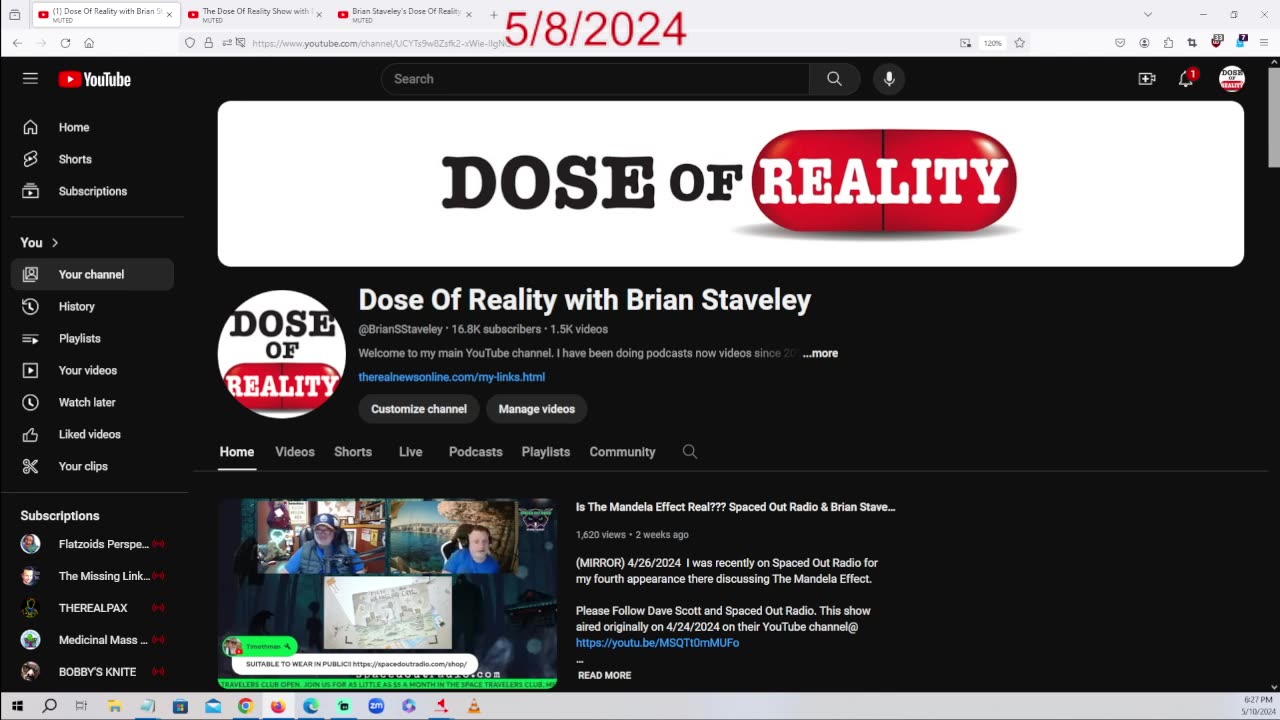Select the channel Podcasts tab
The image size is (1280, 720).
click(x=476, y=452)
